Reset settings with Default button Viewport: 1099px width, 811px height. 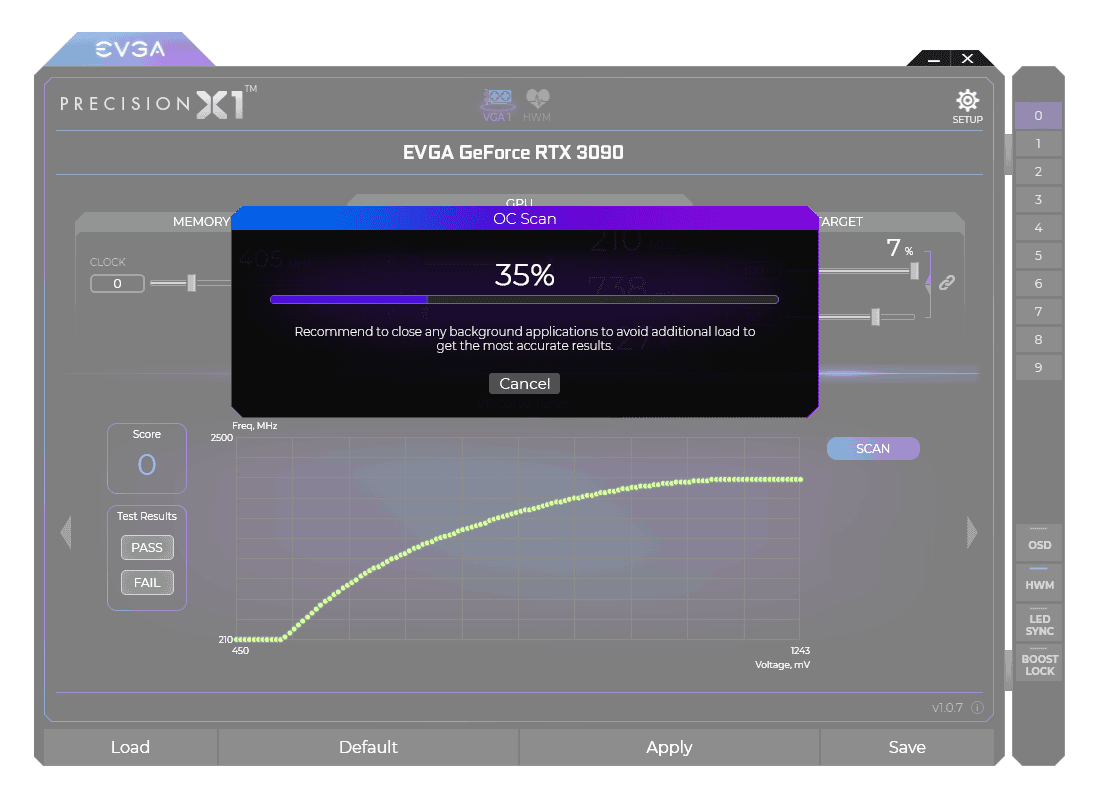click(369, 747)
